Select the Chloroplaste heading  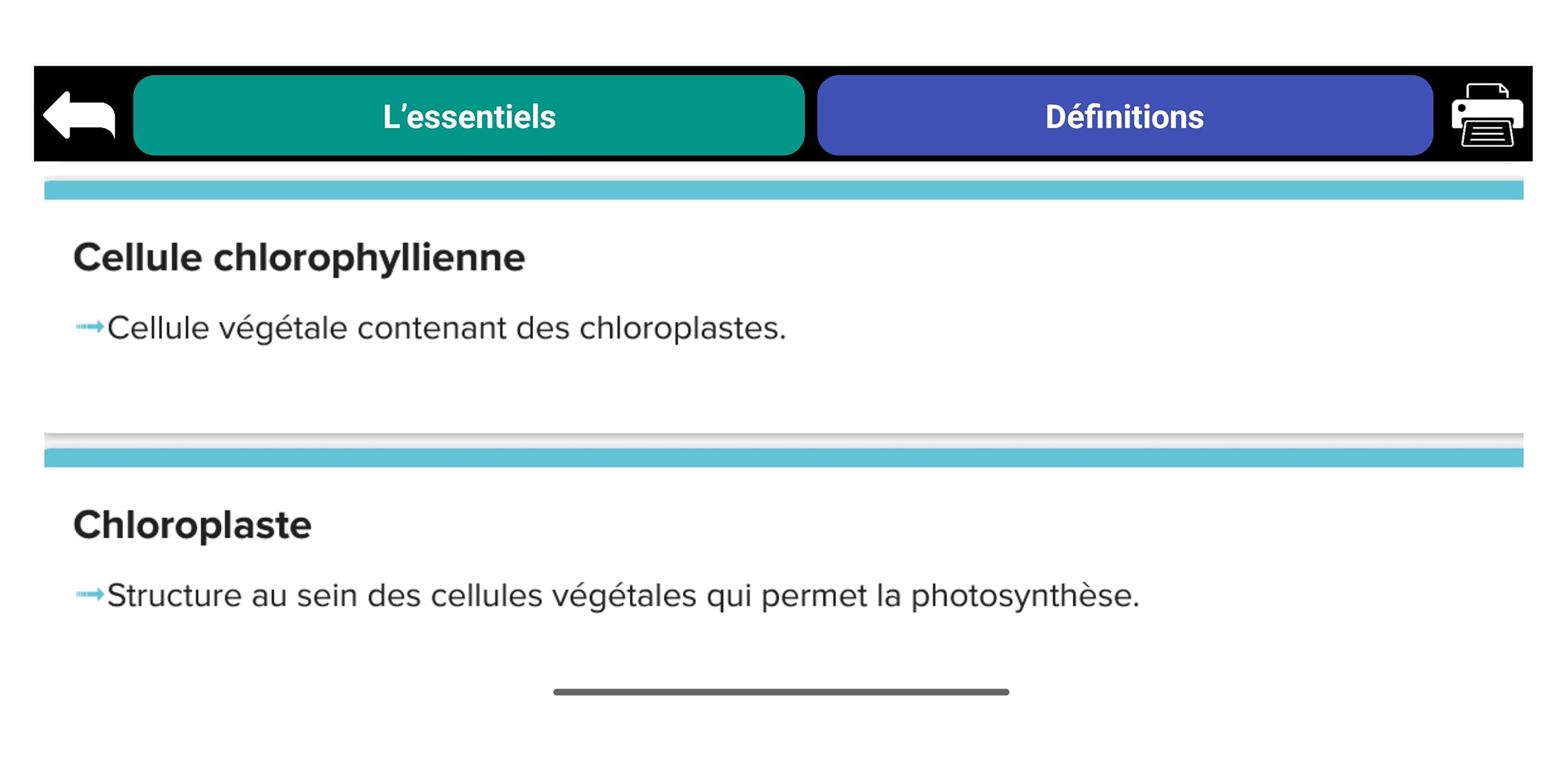[x=192, y=525]
